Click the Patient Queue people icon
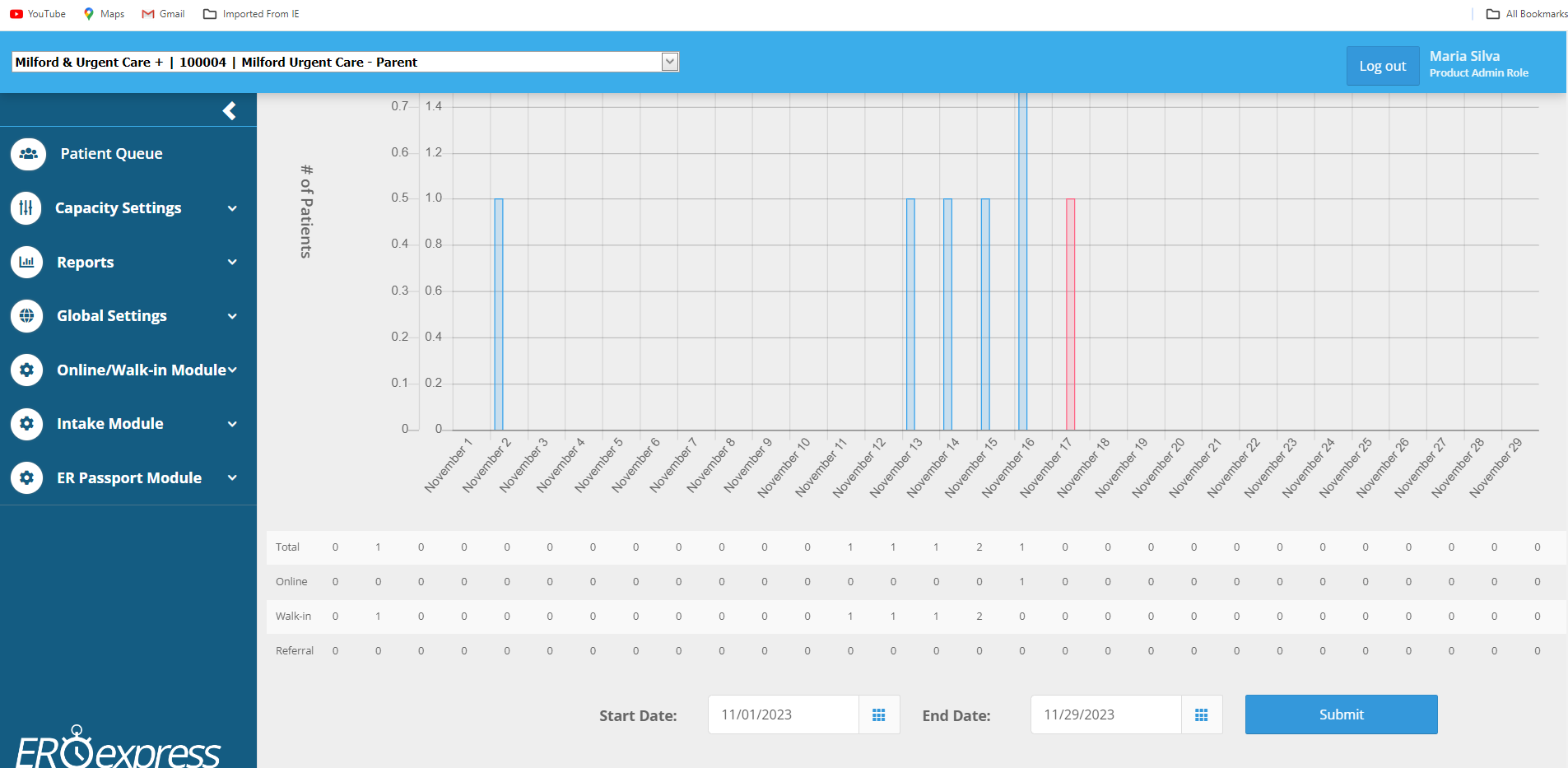The image size is (1568, 768). pos(28,154)
